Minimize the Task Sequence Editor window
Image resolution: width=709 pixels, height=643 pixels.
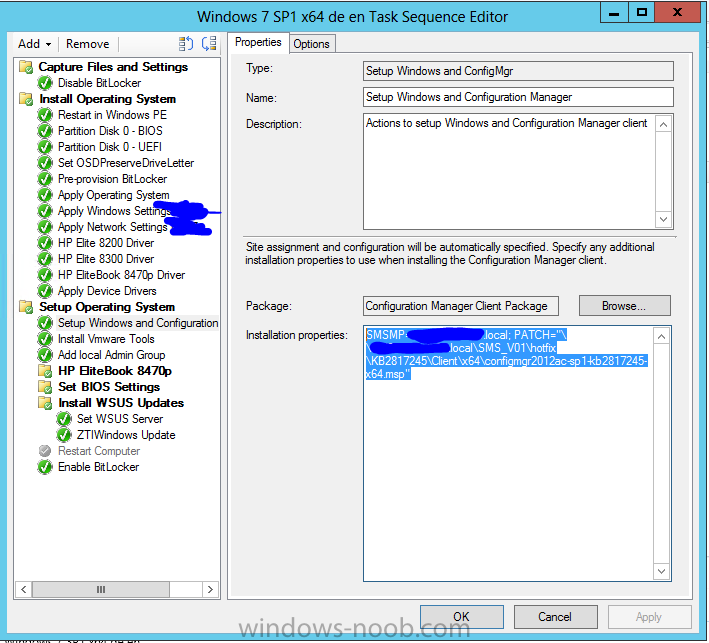614,12
